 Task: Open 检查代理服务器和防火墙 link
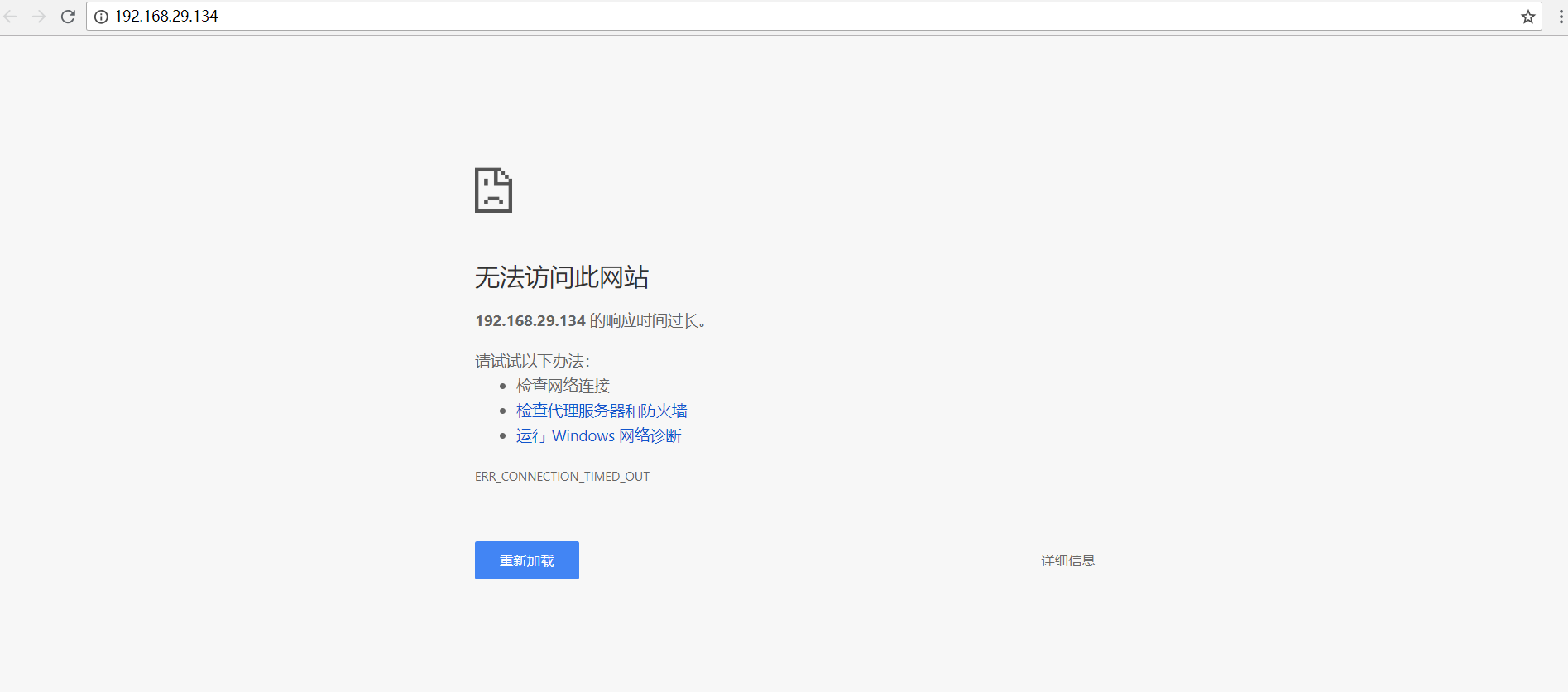click(602, 411)
